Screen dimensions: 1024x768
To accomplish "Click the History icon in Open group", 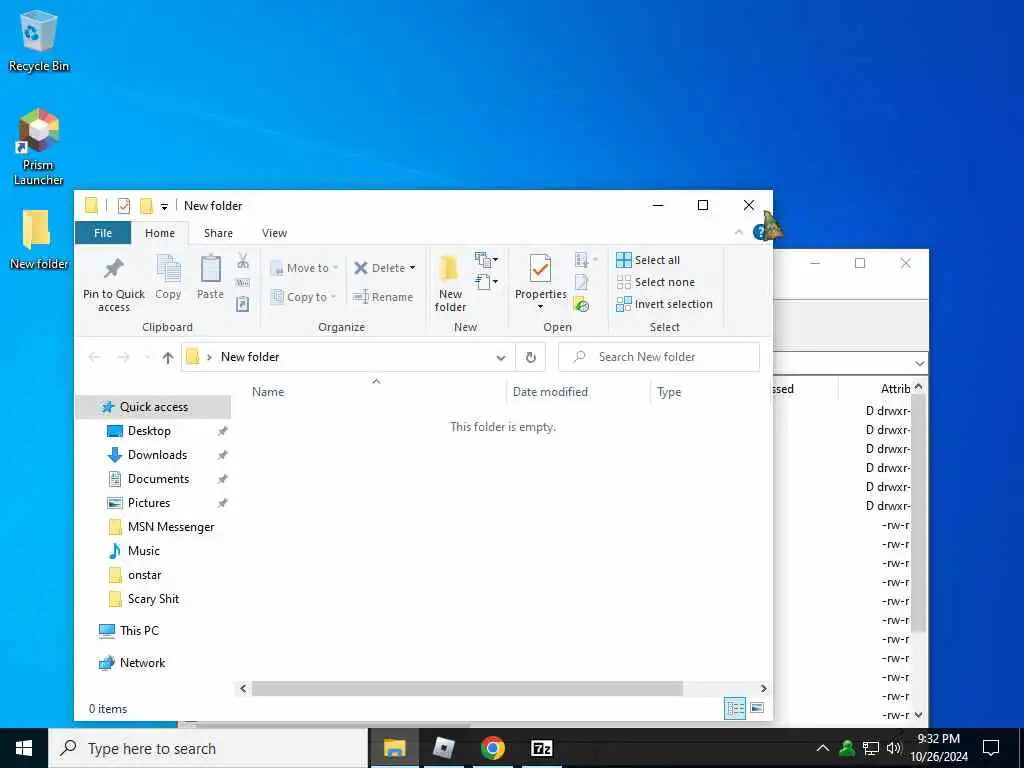I will click(x=581, y=304).
